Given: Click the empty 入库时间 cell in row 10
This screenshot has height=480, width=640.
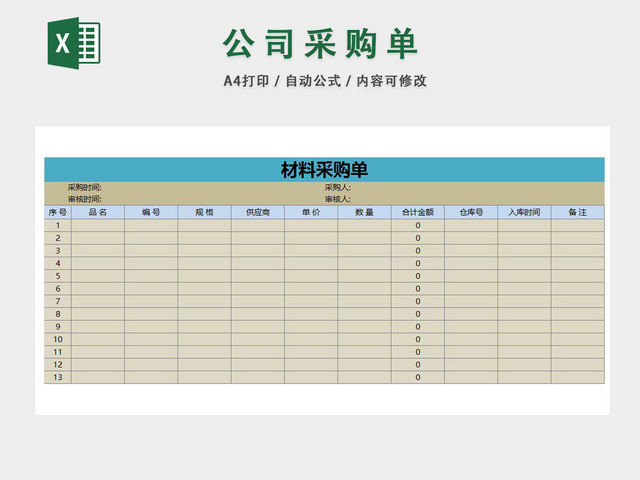Looking at the screenshot, I should click(524, 339).
